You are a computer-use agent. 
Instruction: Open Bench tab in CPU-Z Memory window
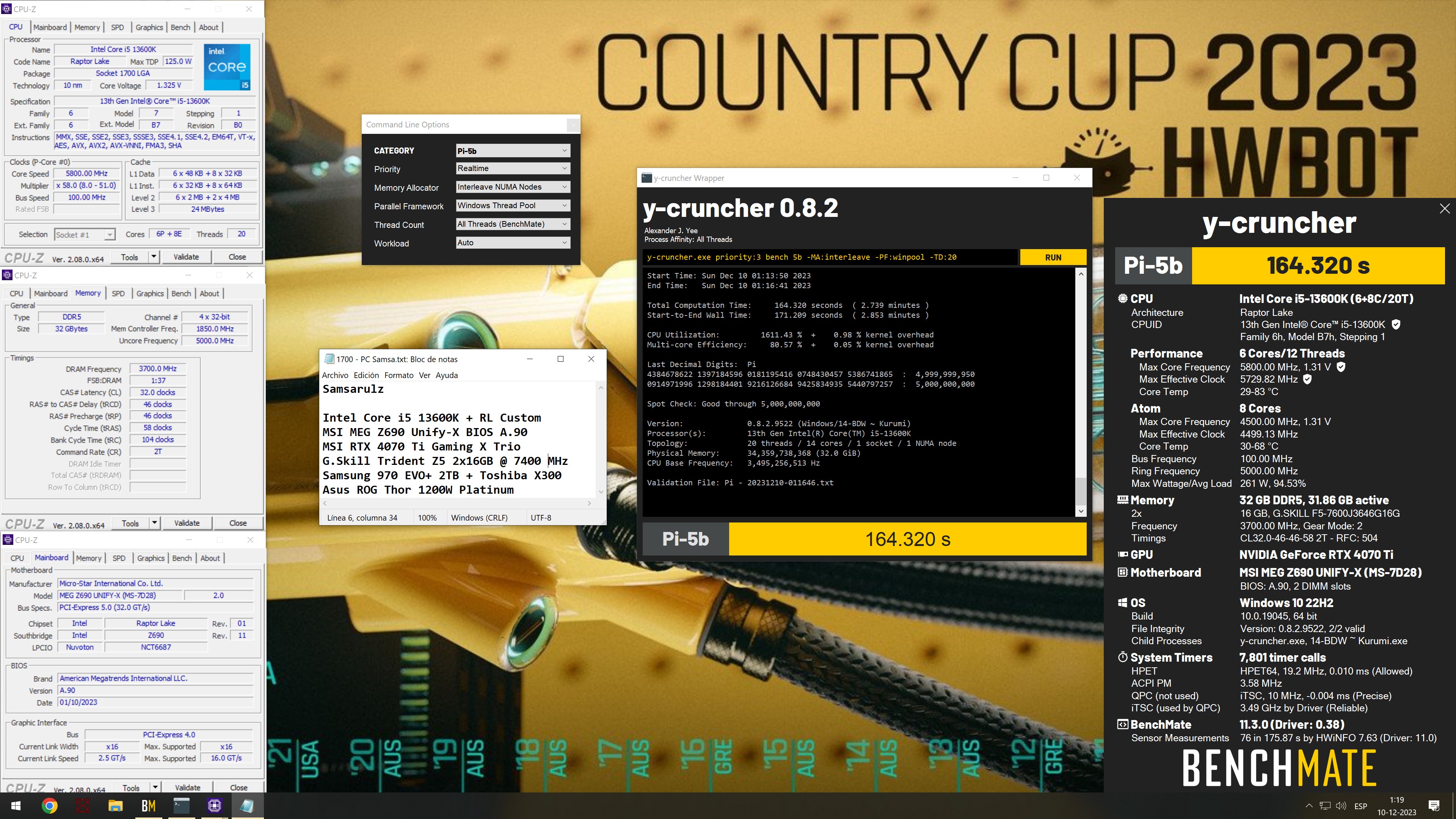(x=181, y=293)
